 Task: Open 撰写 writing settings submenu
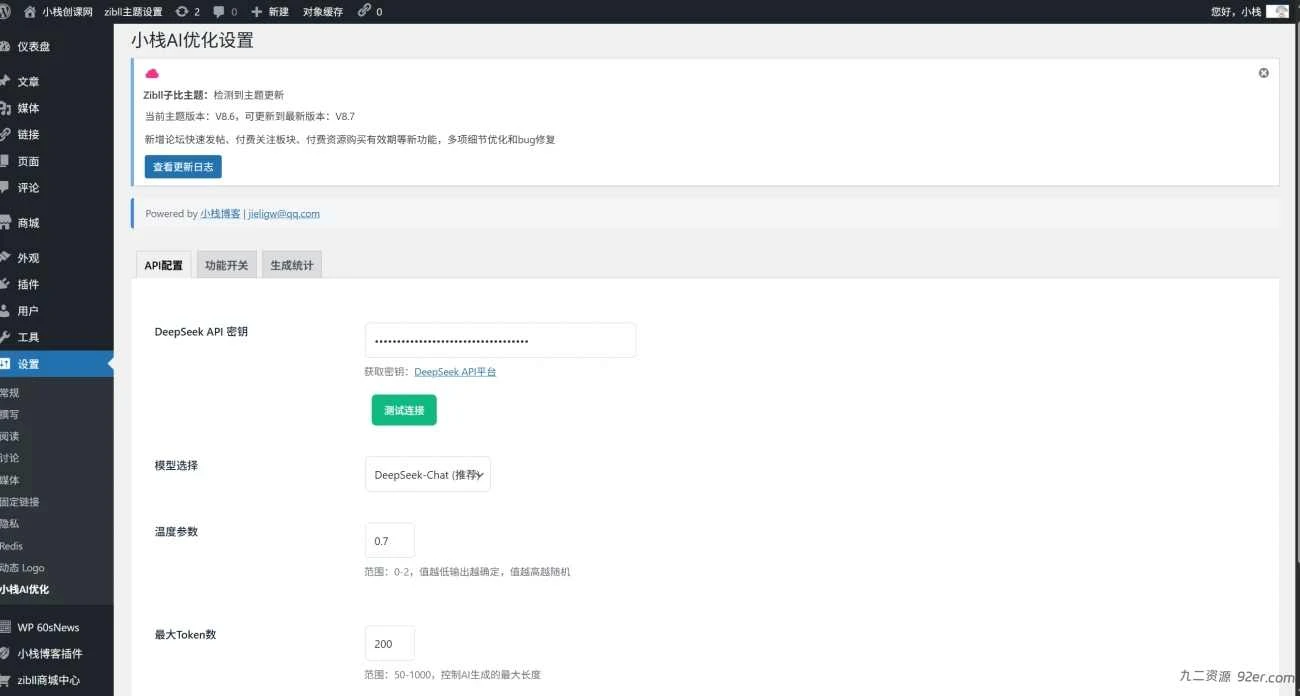coord(10,415)
